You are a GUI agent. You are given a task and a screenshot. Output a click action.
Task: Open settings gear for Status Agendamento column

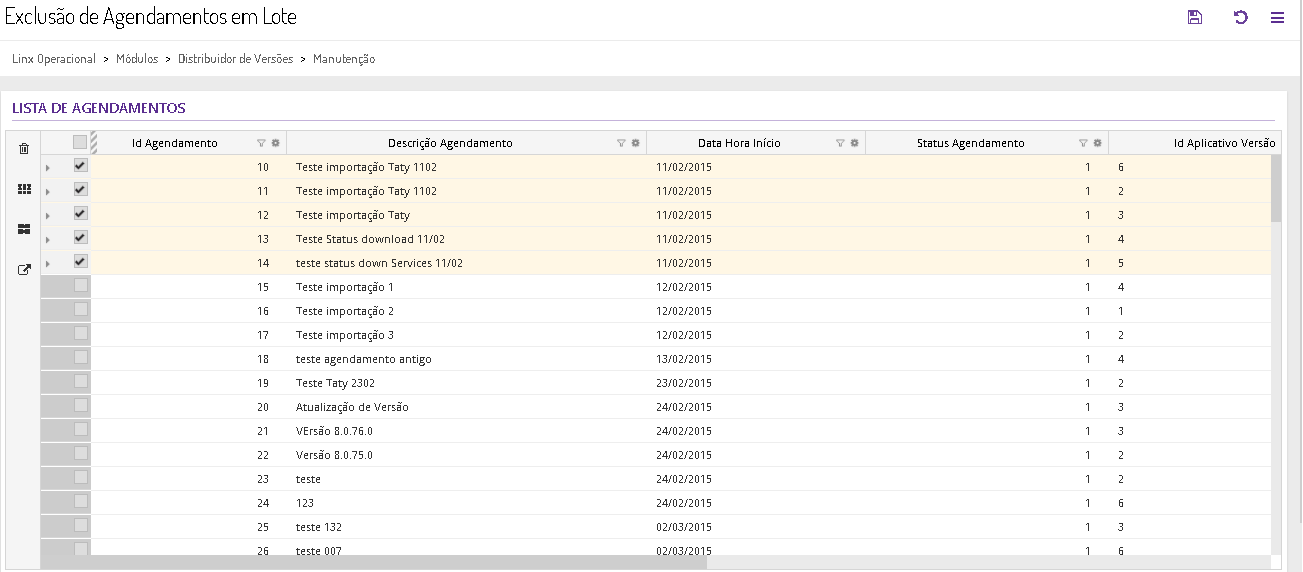point(1097,143)
